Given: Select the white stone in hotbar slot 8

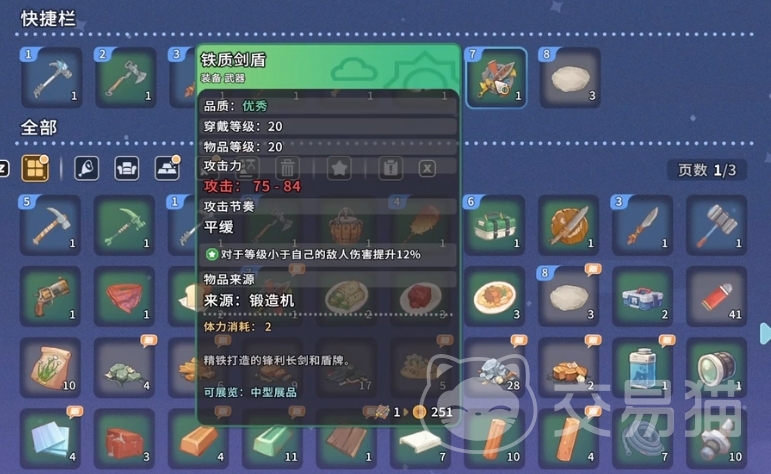Looking at the screenshot, I should 570,78.
